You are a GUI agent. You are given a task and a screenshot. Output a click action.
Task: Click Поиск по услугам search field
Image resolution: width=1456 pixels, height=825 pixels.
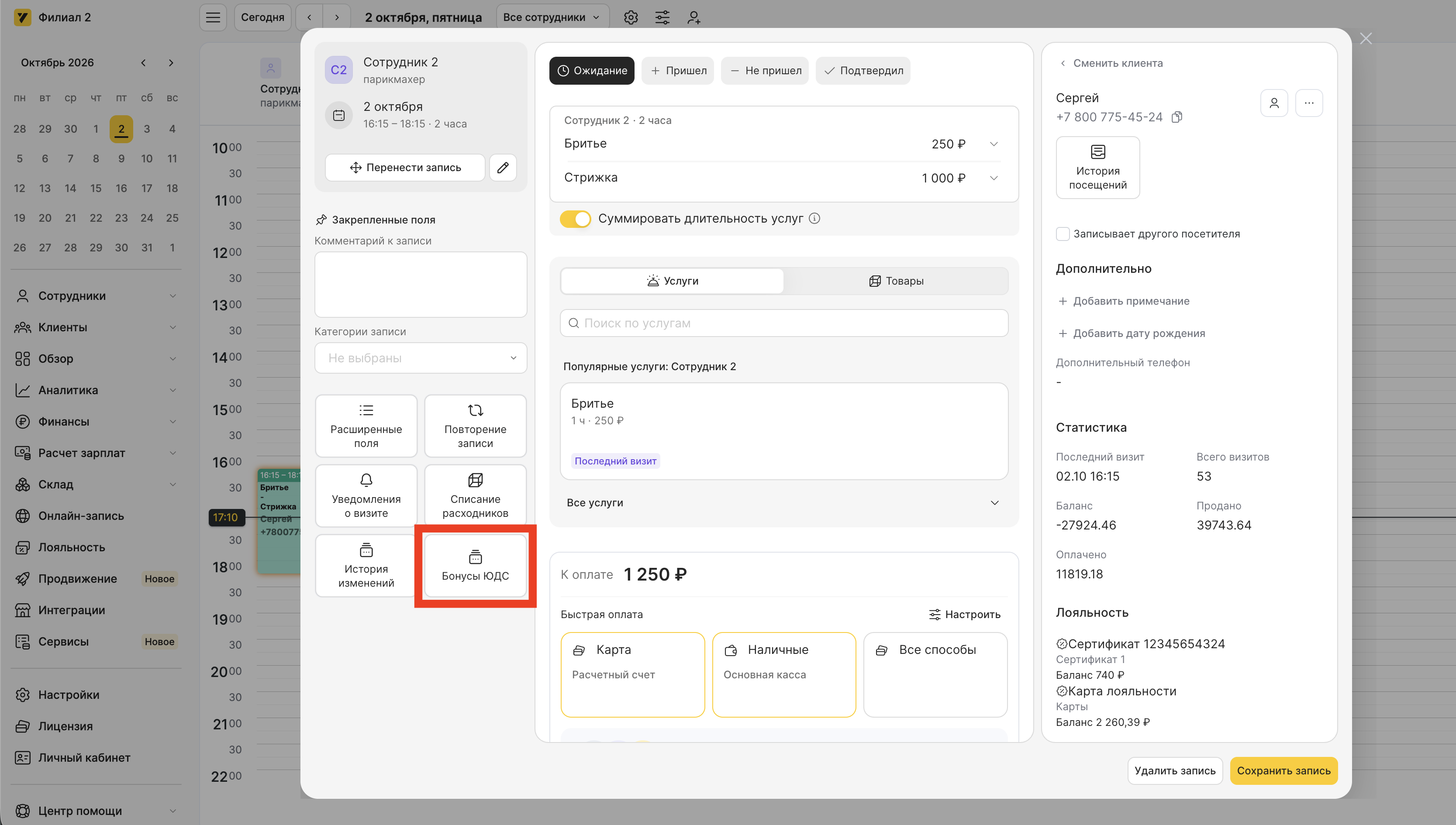point(784,323)
